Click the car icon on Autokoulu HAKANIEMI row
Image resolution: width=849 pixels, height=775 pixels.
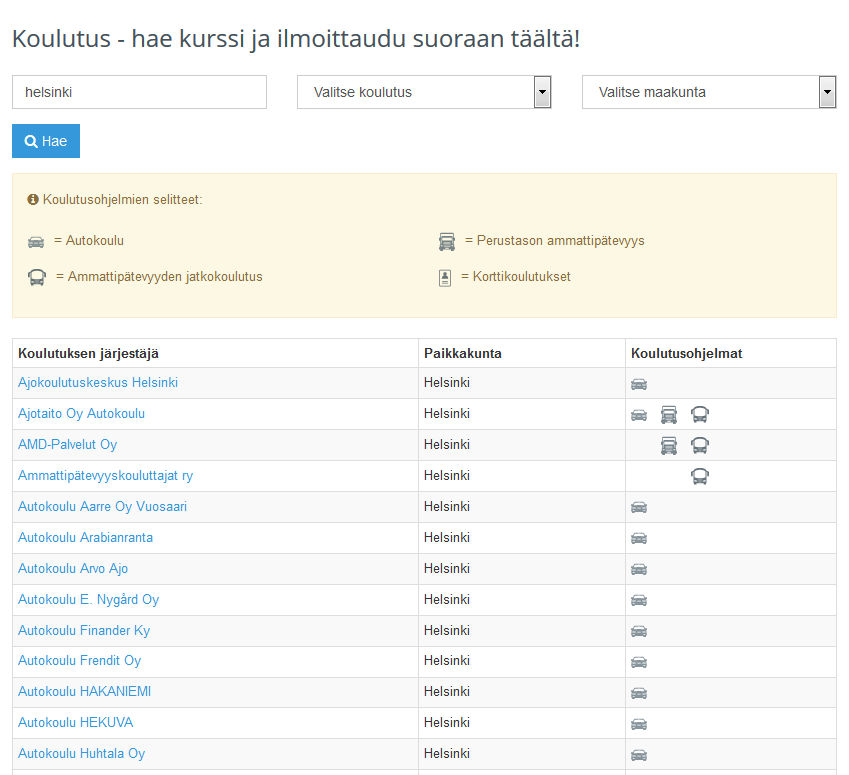[638, 692]
